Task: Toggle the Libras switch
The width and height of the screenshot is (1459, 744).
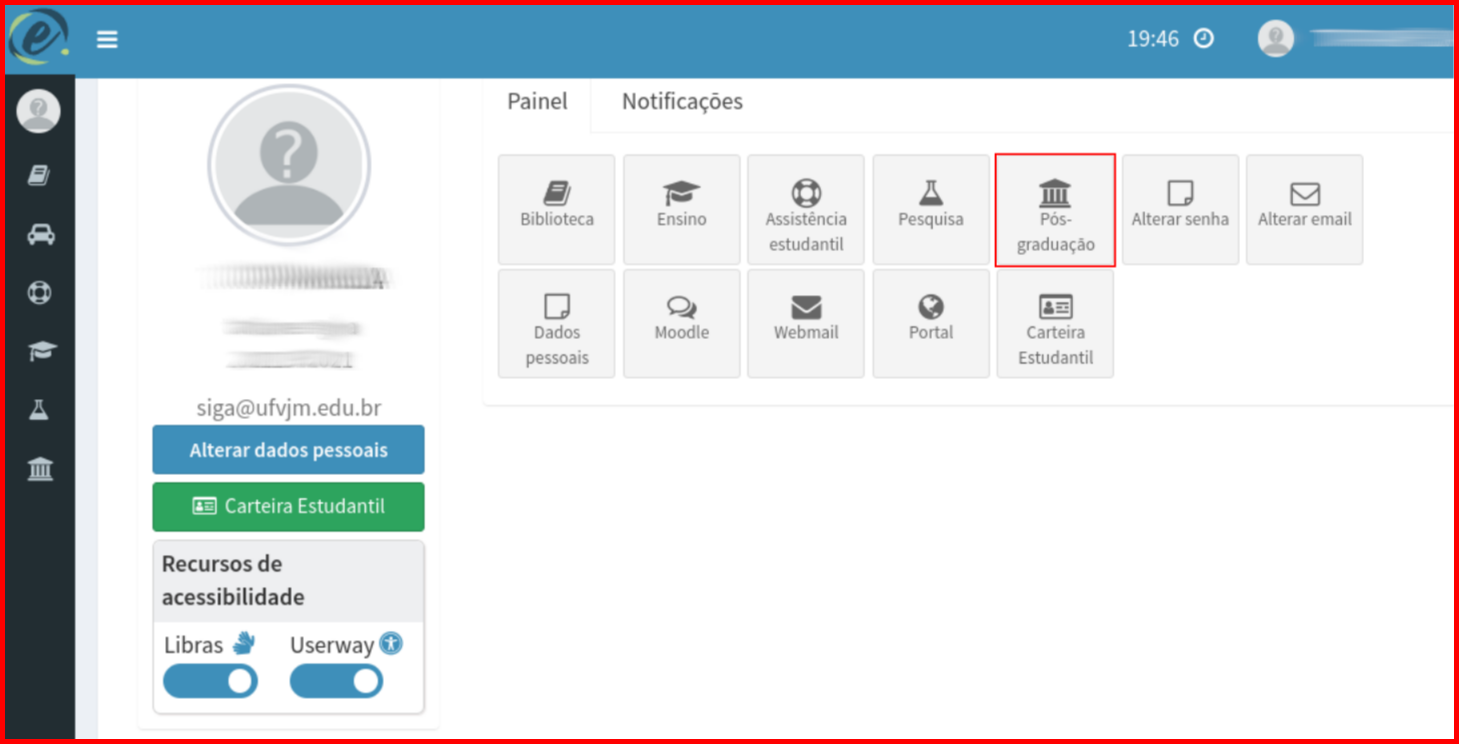Action: point(210,681)
